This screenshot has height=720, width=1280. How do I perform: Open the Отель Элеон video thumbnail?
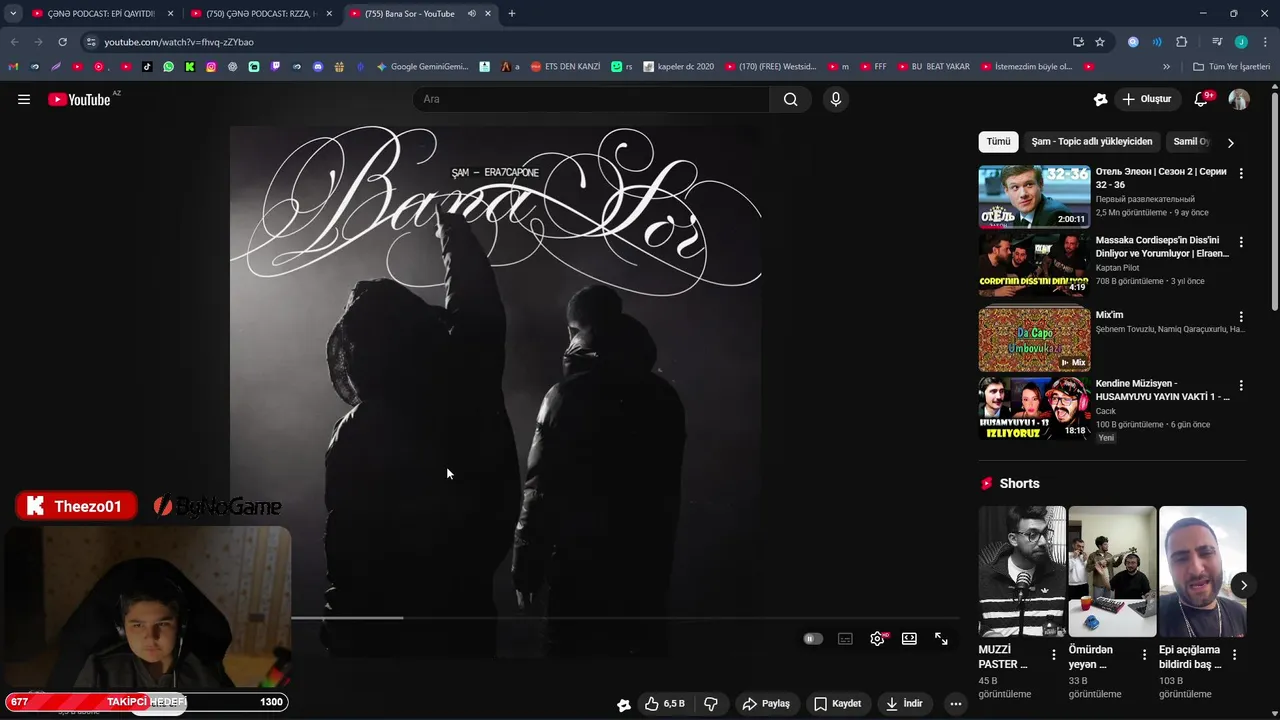(1034, 197)
